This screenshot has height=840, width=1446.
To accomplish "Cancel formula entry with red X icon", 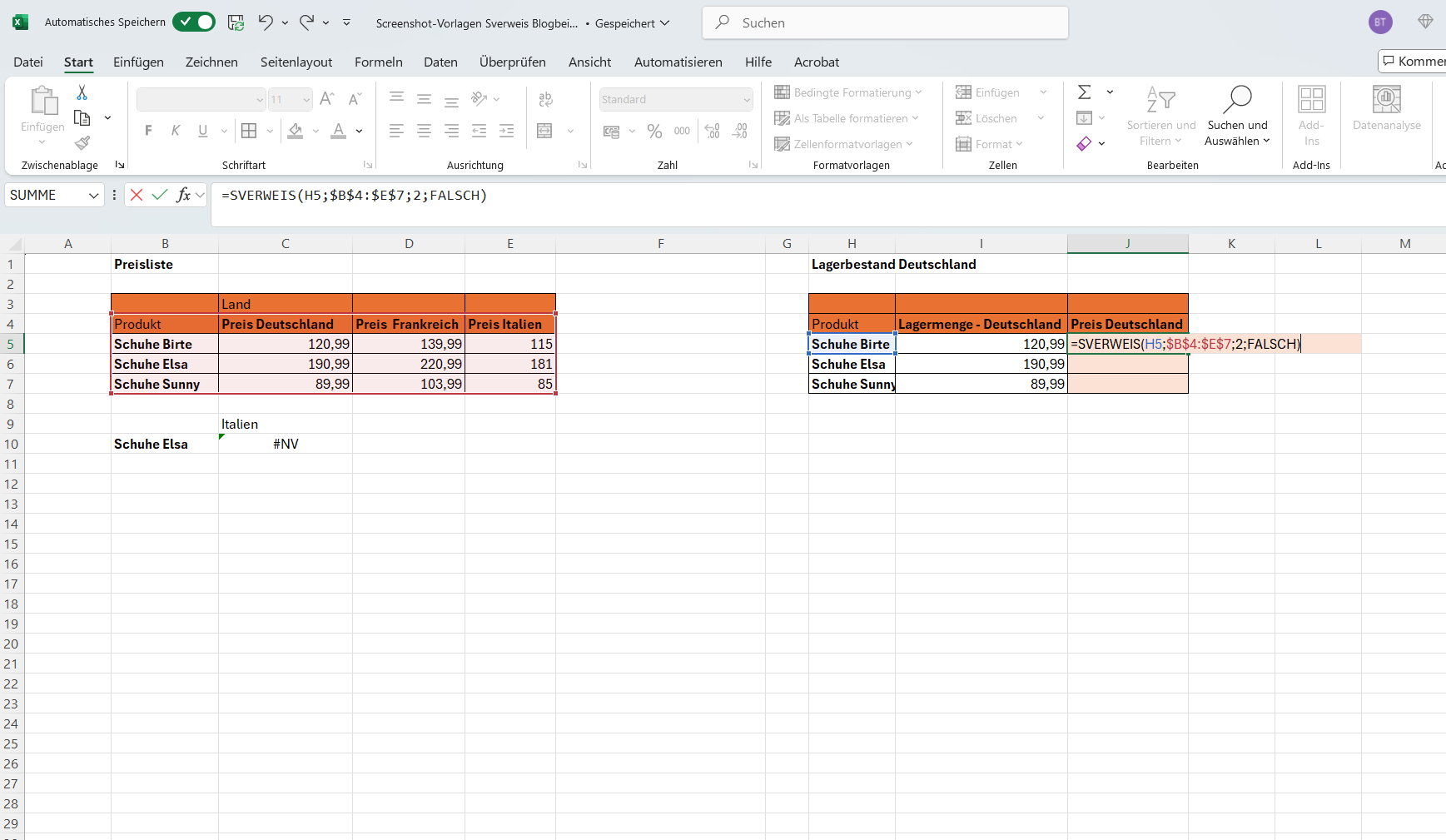I will tap(136, 195).
